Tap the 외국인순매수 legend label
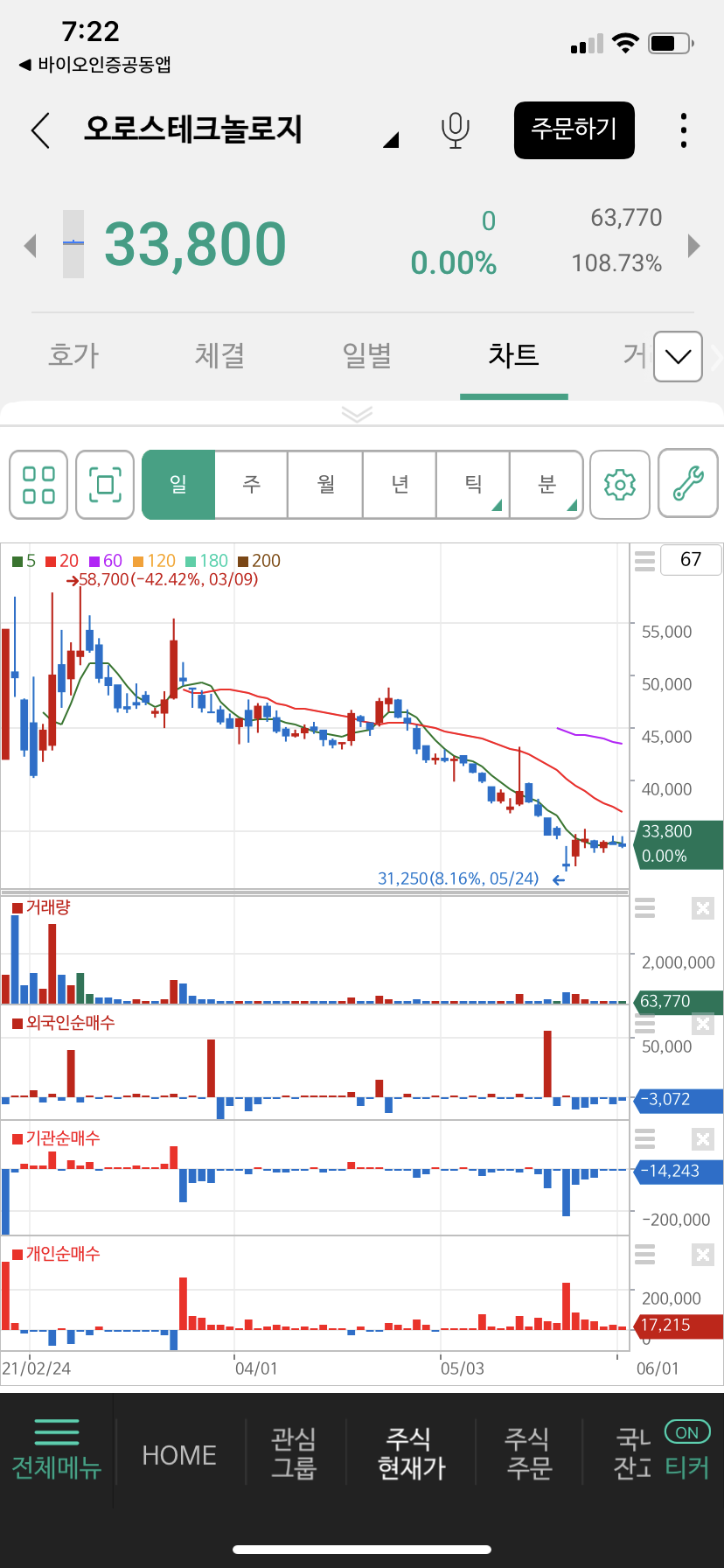The image size is (724, 1568). point(63,1023)
